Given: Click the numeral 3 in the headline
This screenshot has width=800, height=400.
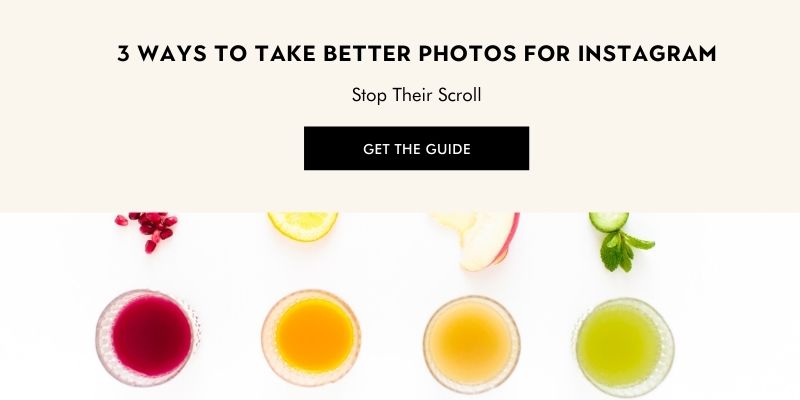Looking at the screenshot, I should 123,54.
